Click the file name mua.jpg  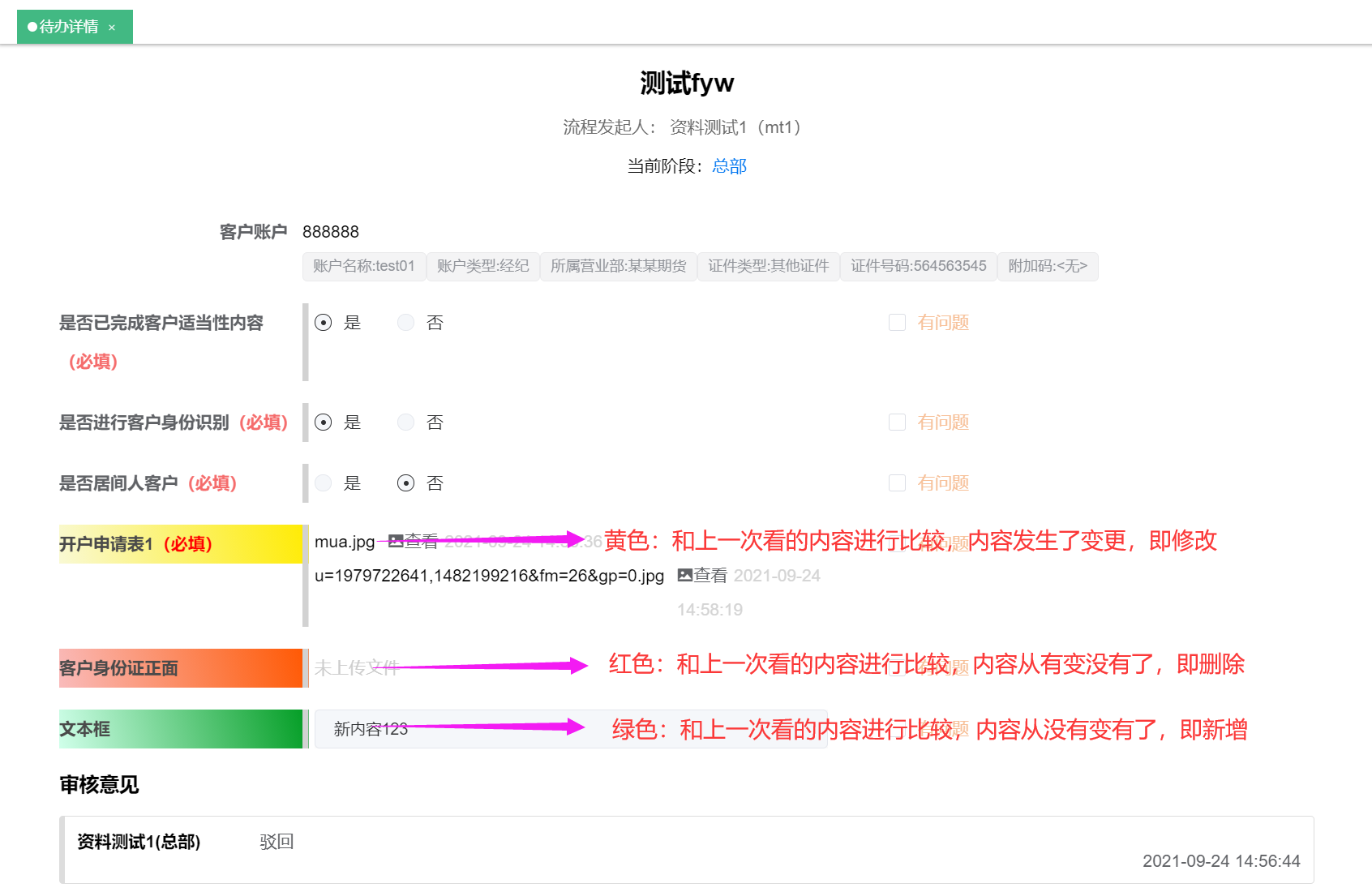point(345,542)
